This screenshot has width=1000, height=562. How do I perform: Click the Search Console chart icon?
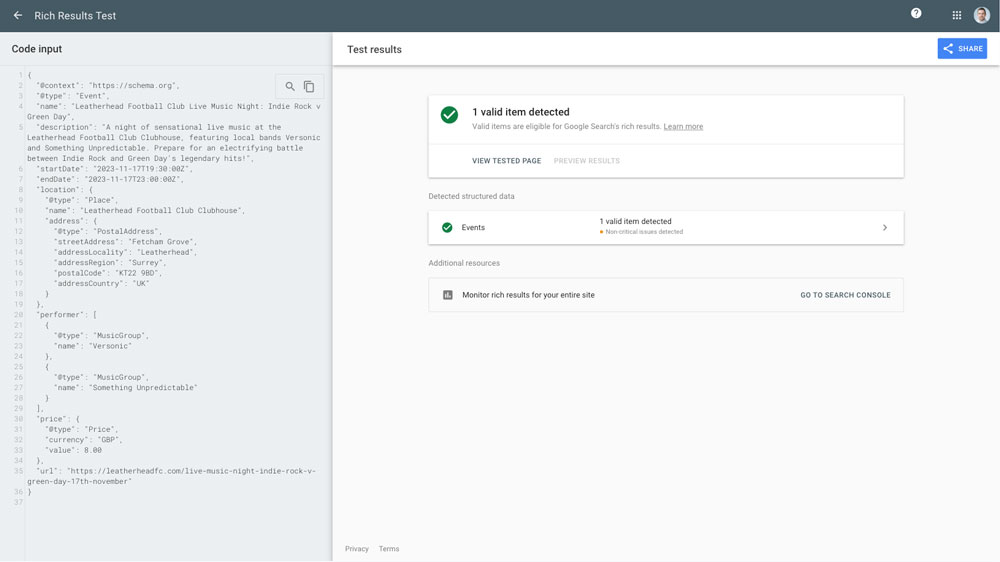tap(448, 295)
